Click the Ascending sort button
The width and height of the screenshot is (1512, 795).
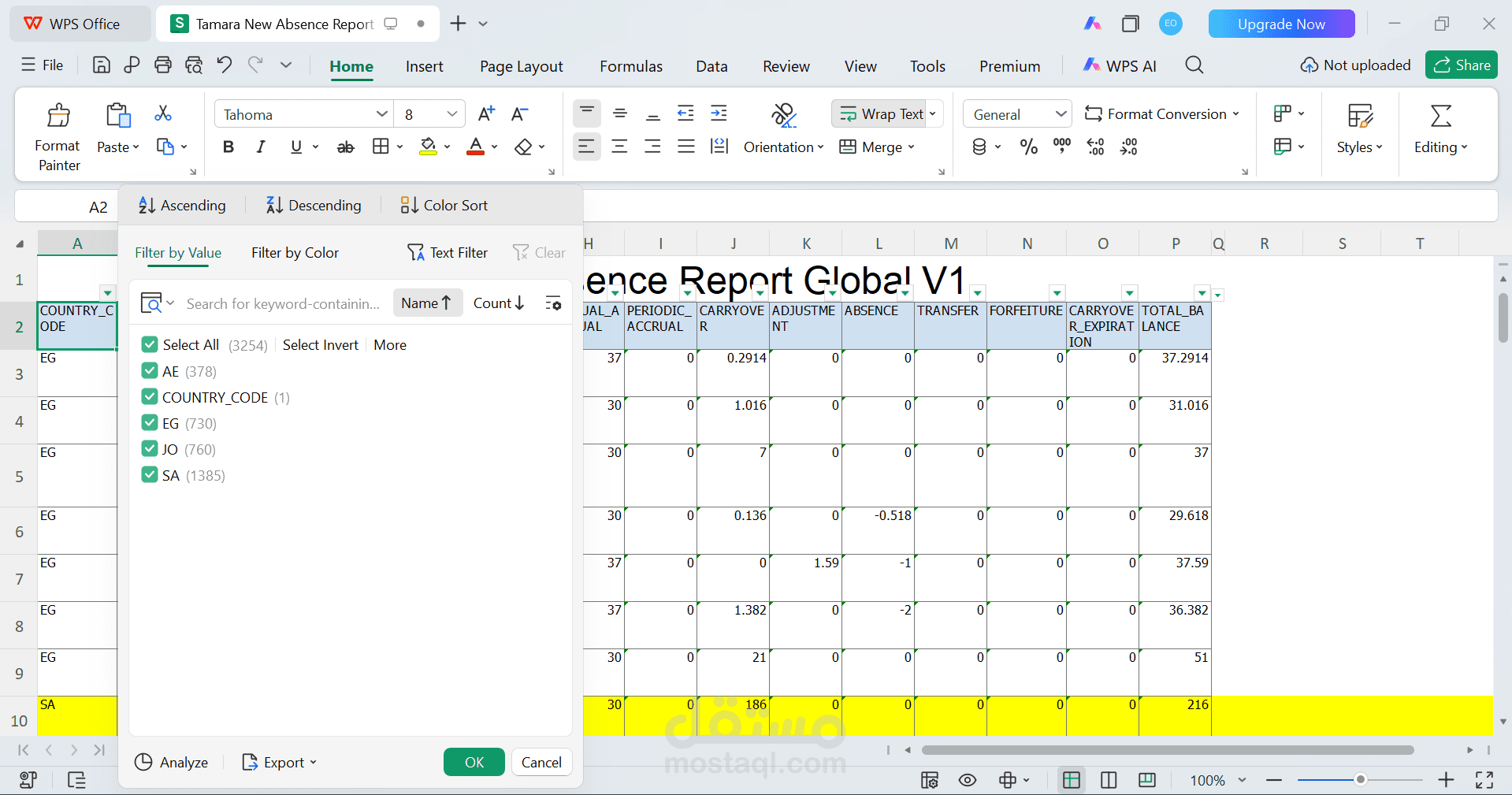[182, 206]
